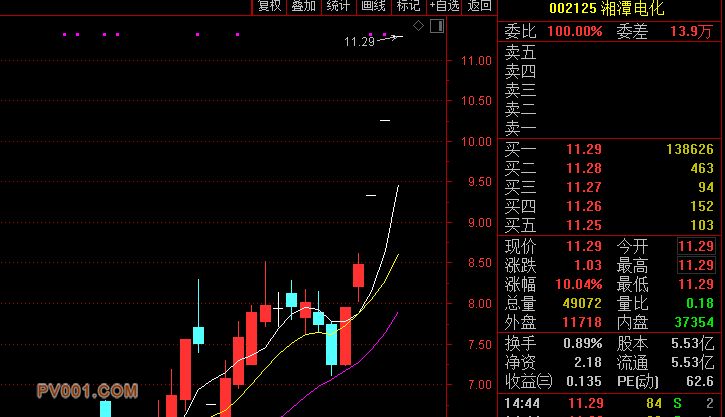
Task: Click the 今开 boxed price 11.29
Action: point(696,246)
